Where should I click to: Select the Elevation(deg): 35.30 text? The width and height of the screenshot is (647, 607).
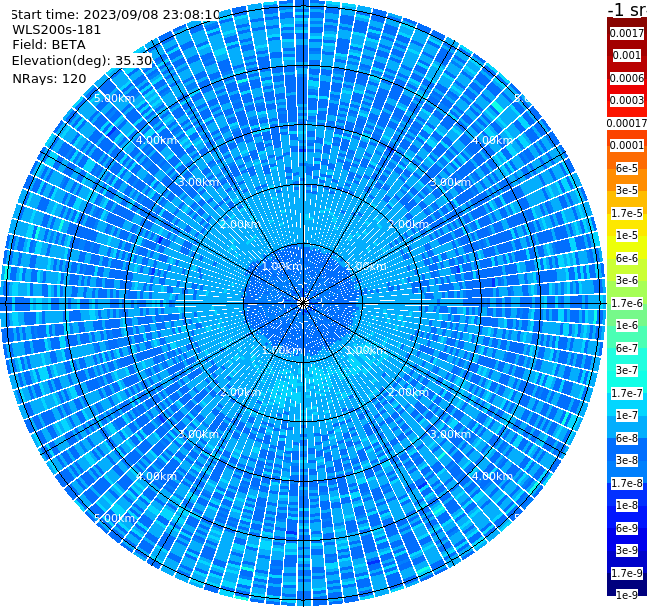click(x=82, y=61)
